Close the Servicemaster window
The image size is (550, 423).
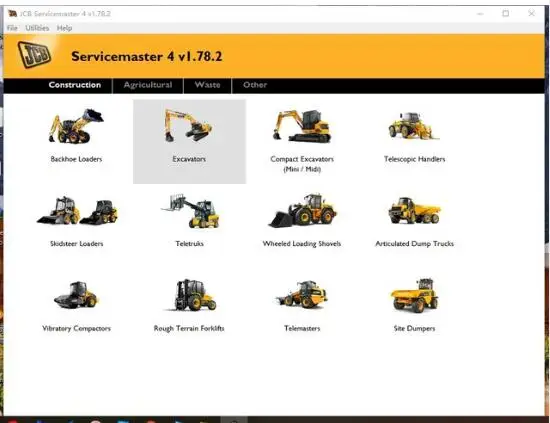[x=531, y=13]
